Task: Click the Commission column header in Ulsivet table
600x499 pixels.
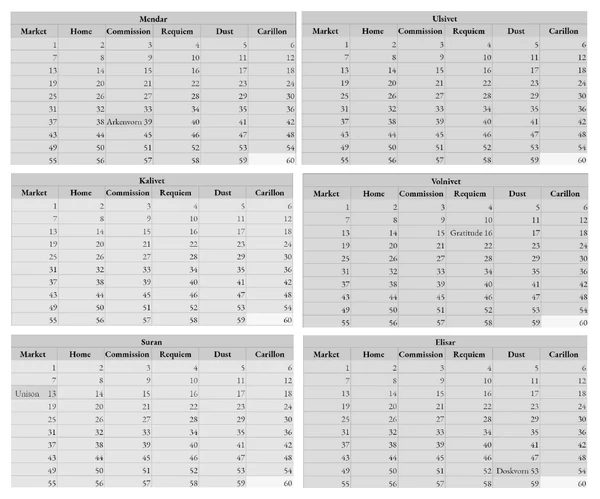Action: [421, 31]
